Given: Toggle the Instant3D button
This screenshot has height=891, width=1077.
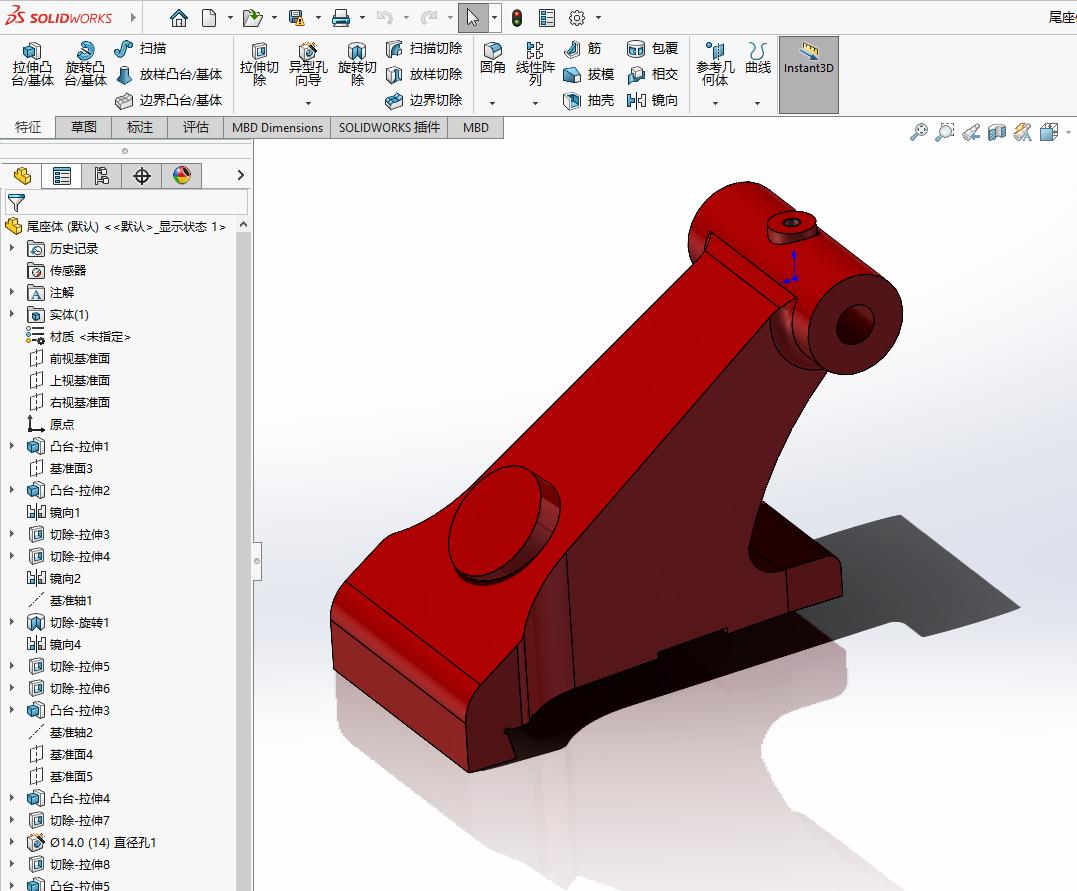Looking at the screenshot, I should [x=808, y=74].
